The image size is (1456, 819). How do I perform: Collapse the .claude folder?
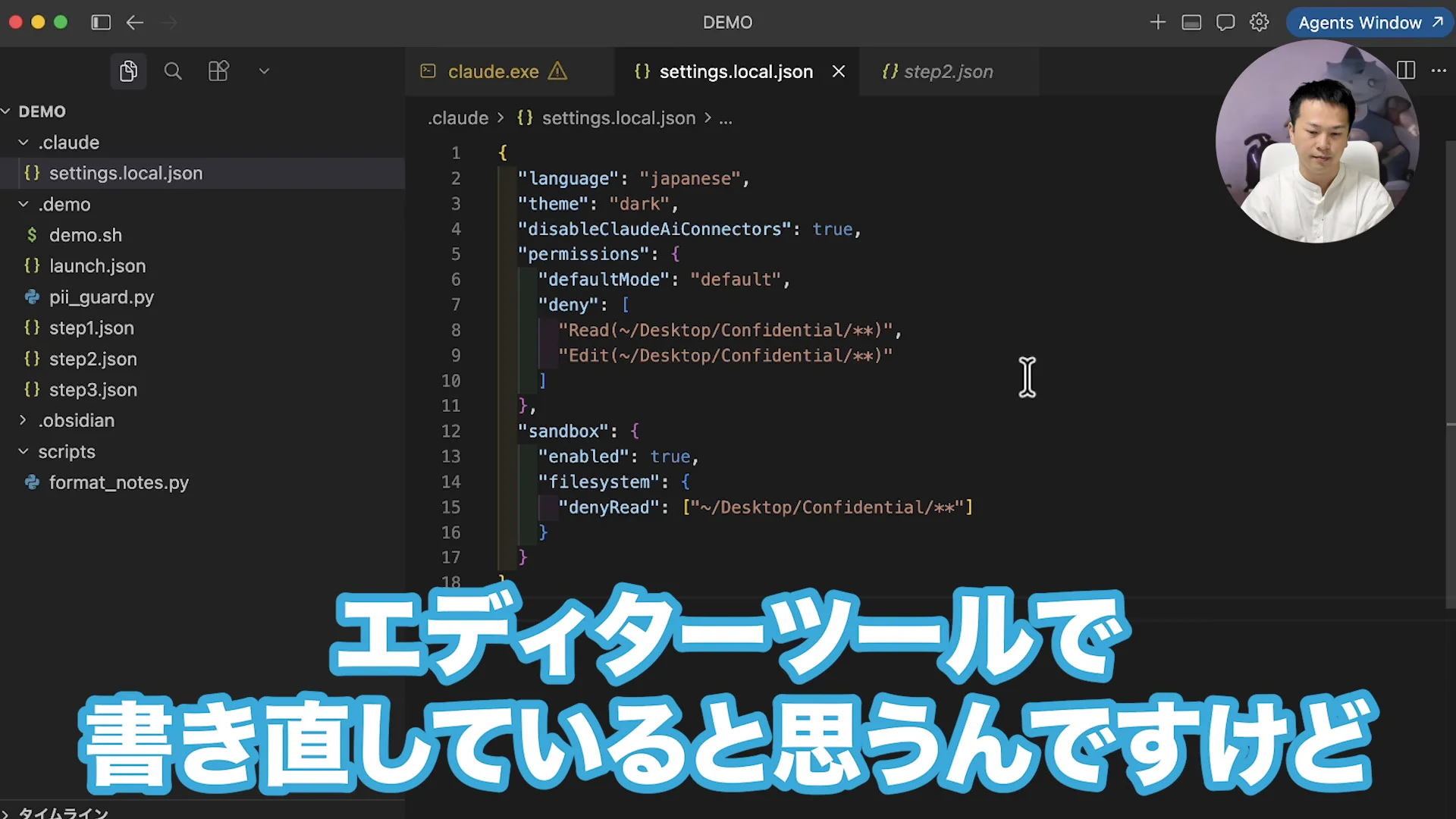202,143
